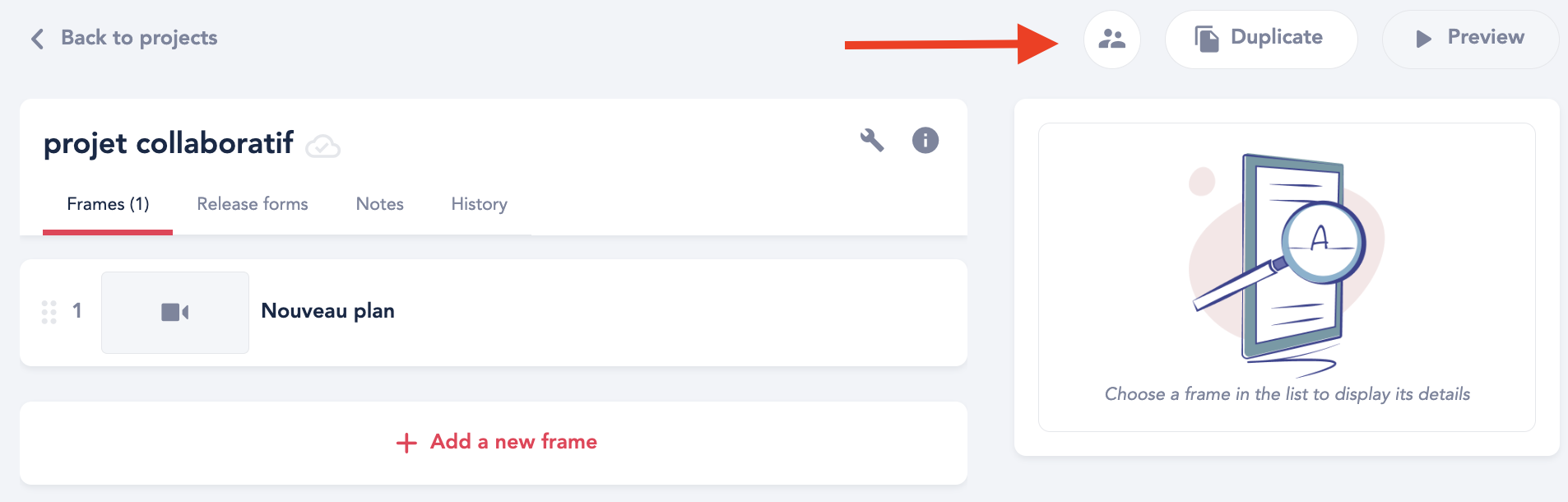Click the cloud sync status icon

(x=322, y=146)
